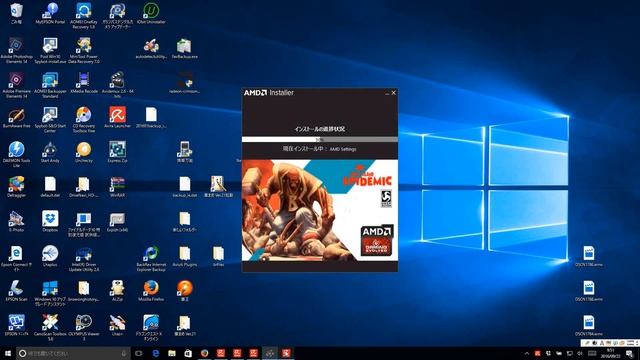Open Epson Connect site shortcut
The height and width of the screenshot is (360, 640).
coord(16,258)
